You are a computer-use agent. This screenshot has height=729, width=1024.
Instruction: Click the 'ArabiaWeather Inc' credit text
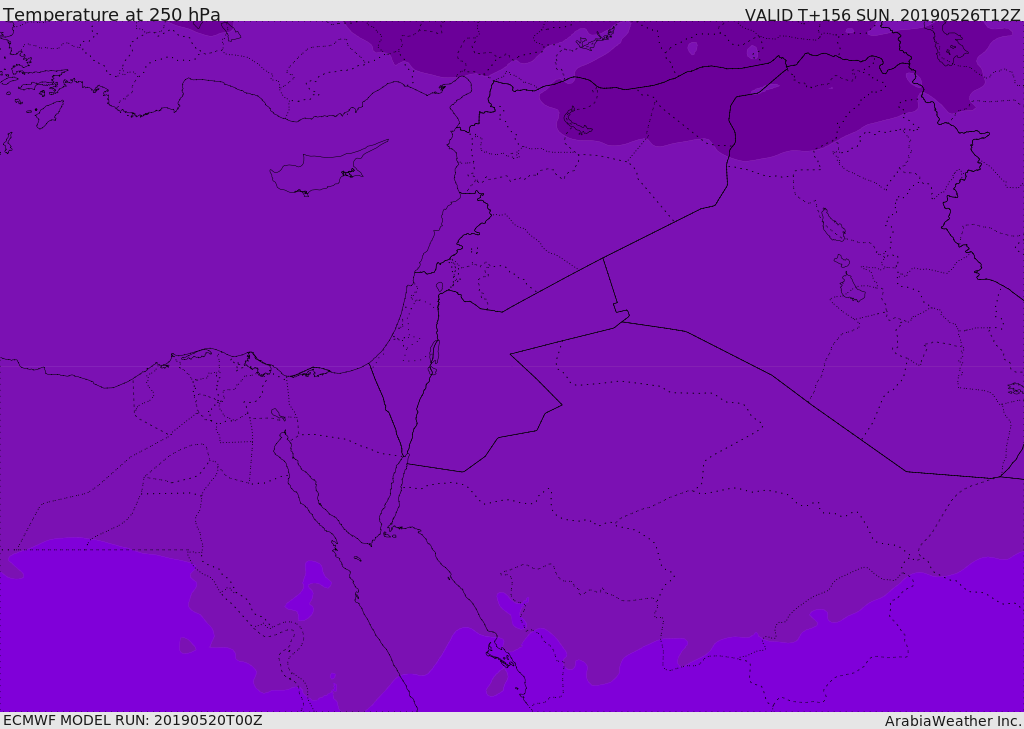[x=953, y=721]
